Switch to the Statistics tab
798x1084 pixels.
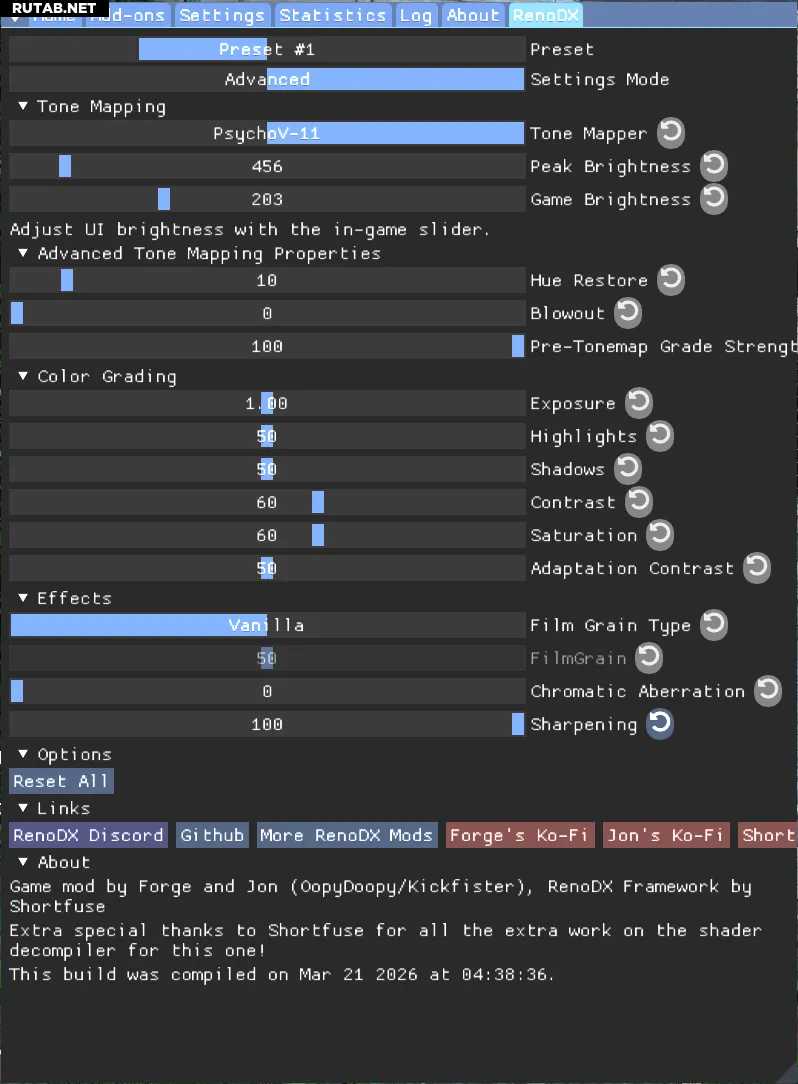pyautogui.click(x=332, y=15)
